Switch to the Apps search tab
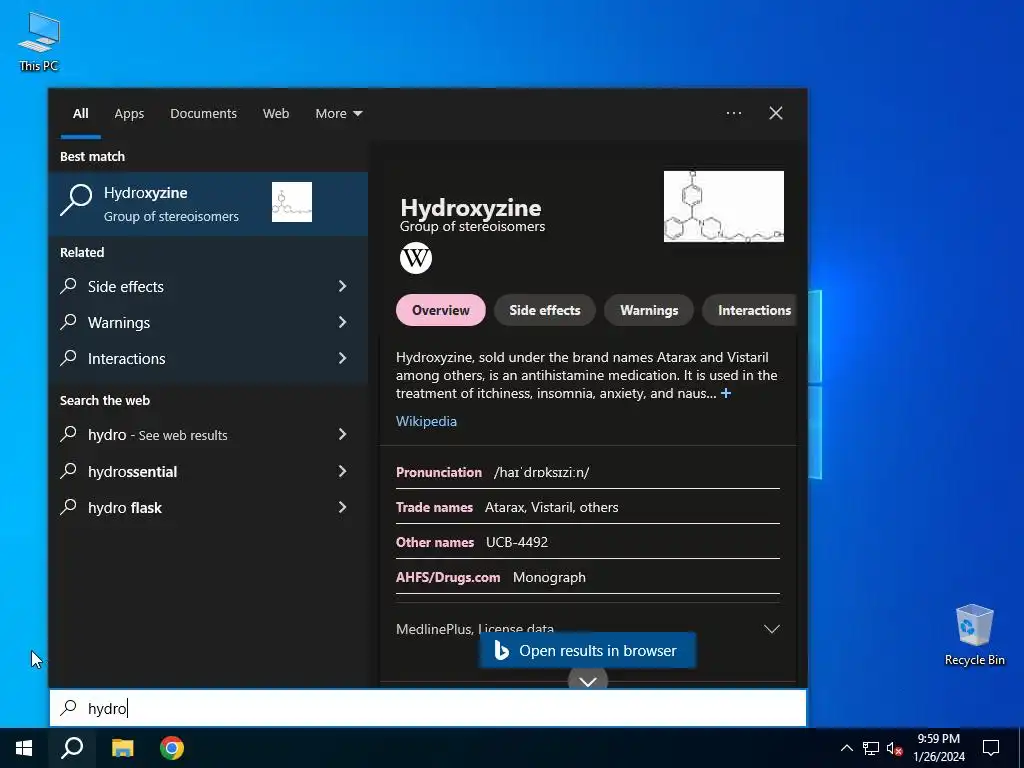 coord(129,113)
